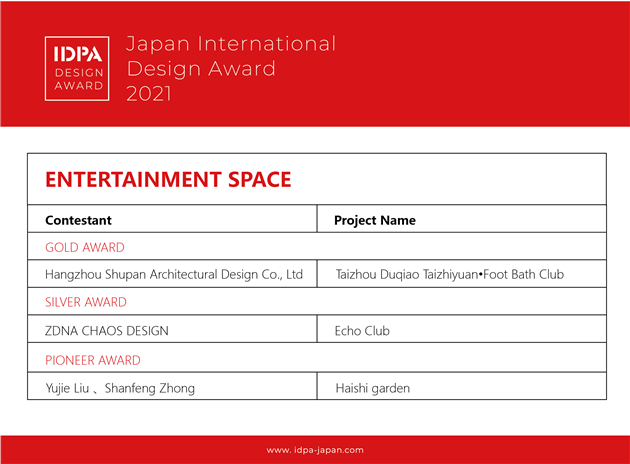Click the IDPA Design Award logo
The height and width of the screenshot is (464, 630).
click(77, 68)
